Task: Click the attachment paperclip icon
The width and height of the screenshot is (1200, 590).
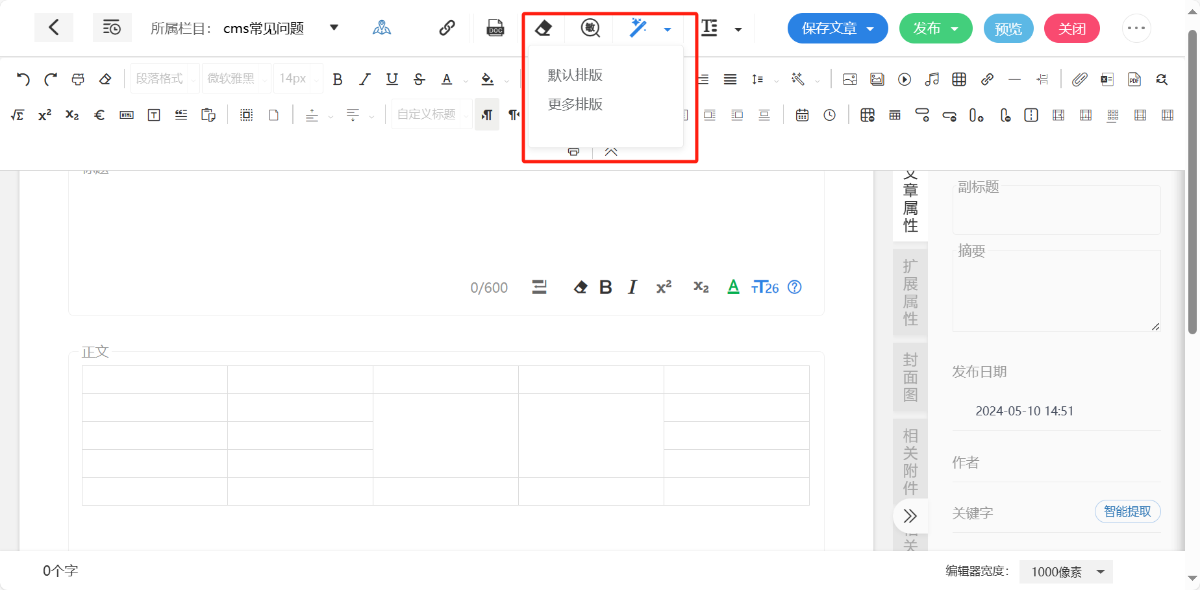Action: point(1080,79)
